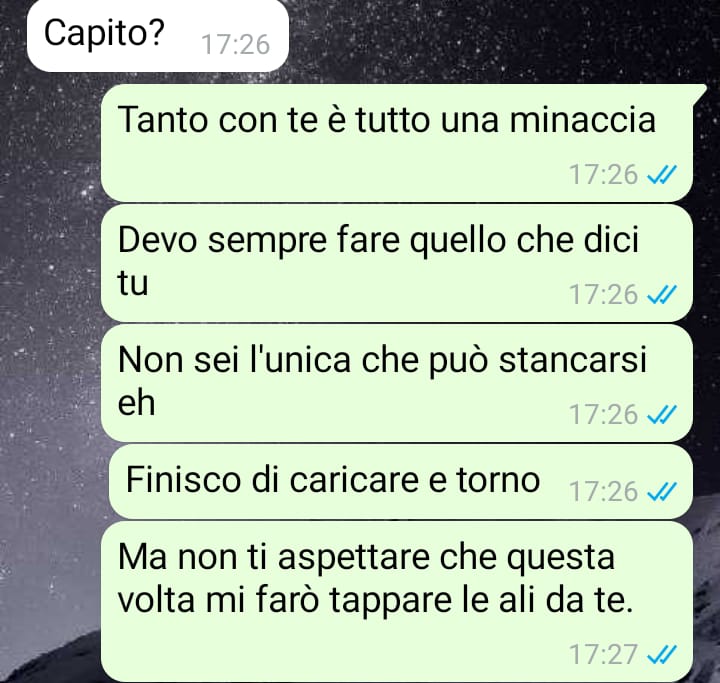
Task: Click the 17:27 timestamp on the last message
Action: click(x=603, y=655)
